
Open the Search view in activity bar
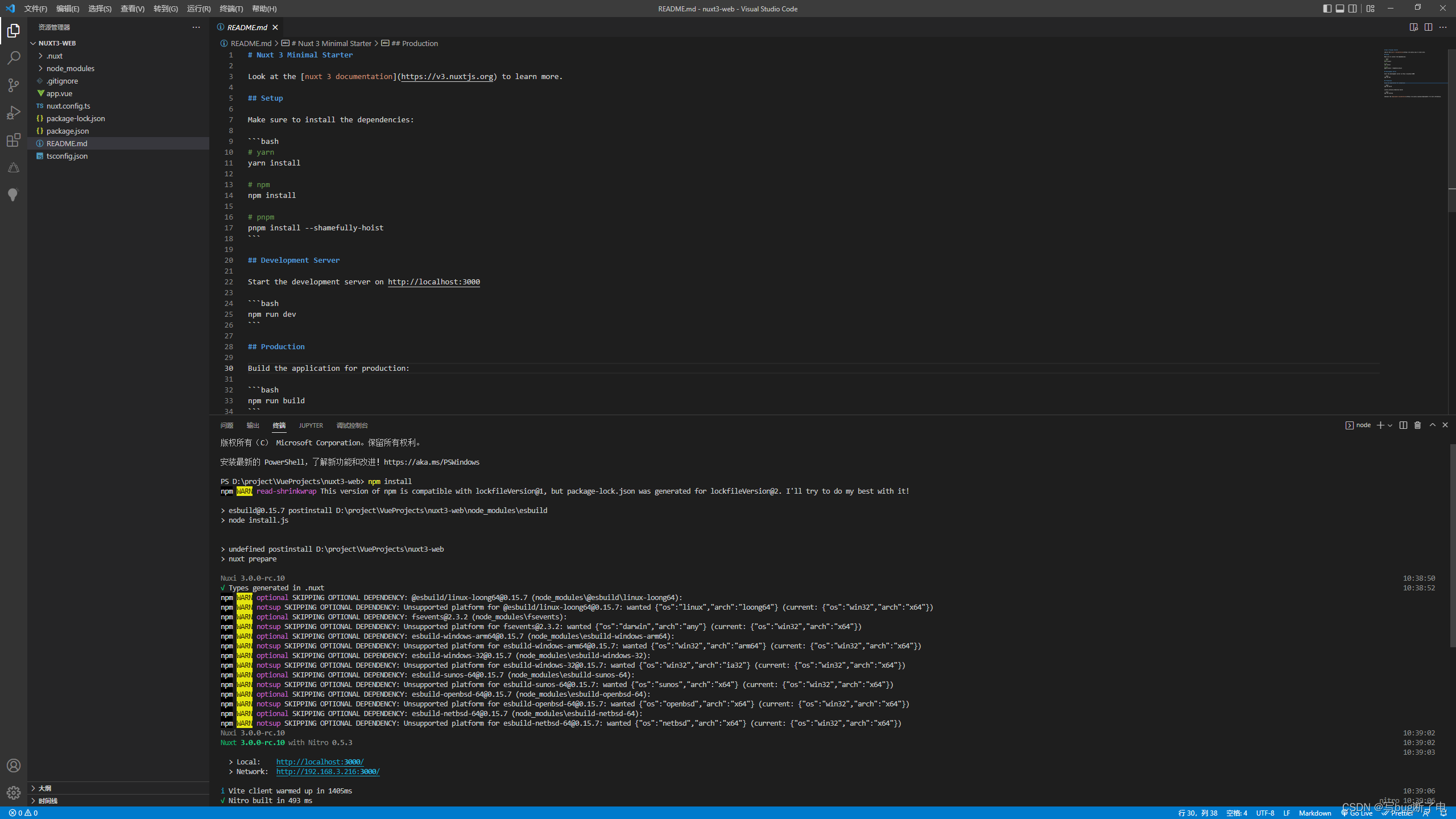point(14,58)
